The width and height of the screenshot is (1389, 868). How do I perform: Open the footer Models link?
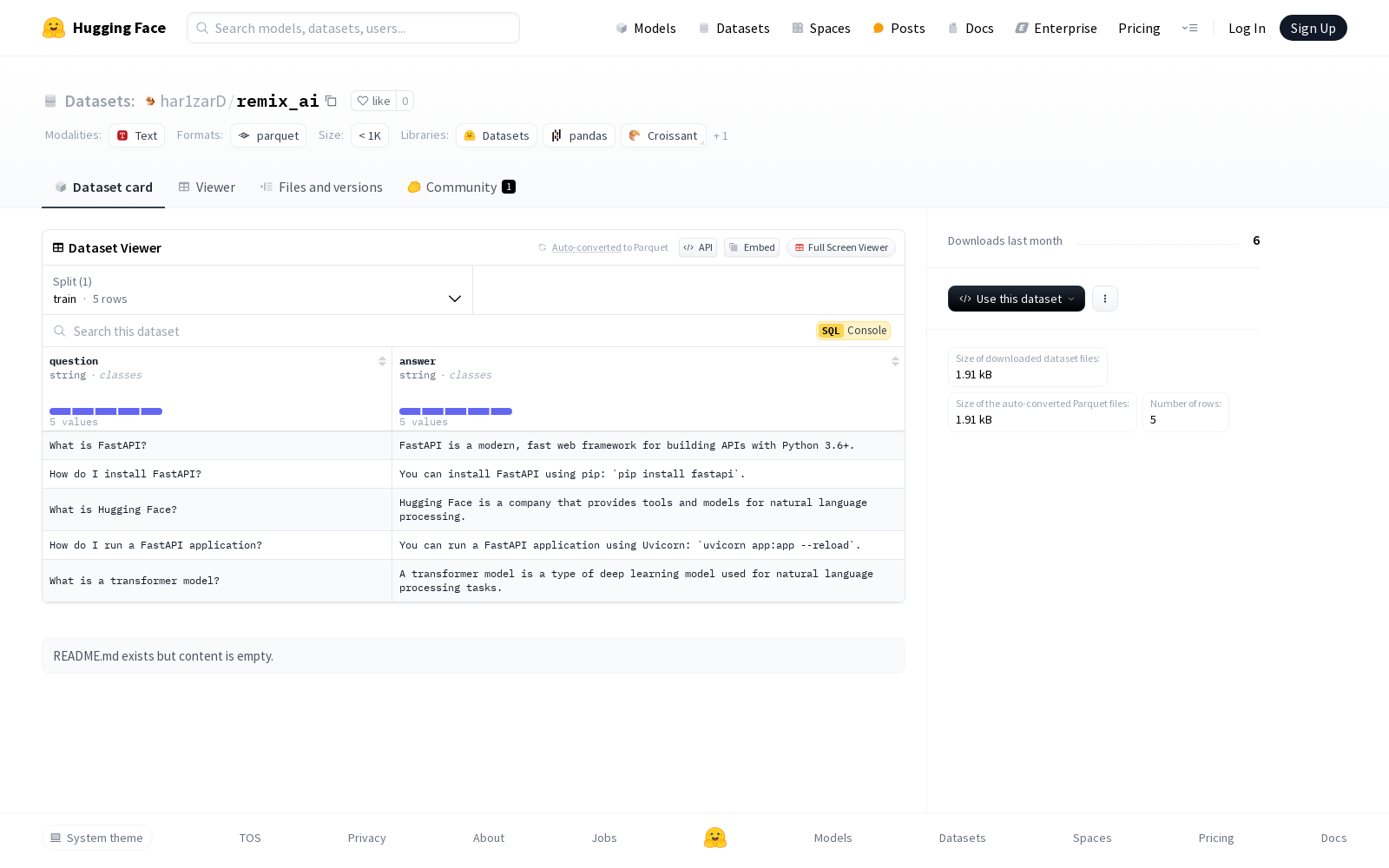833,838
